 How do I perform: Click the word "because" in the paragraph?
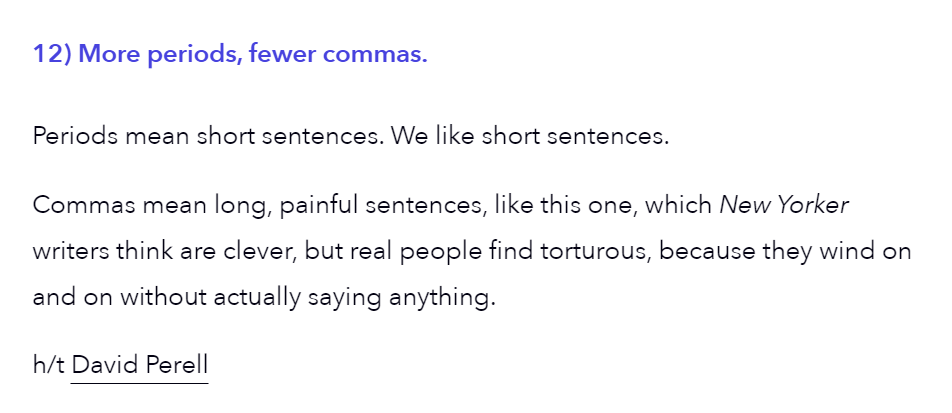(707, 251)
